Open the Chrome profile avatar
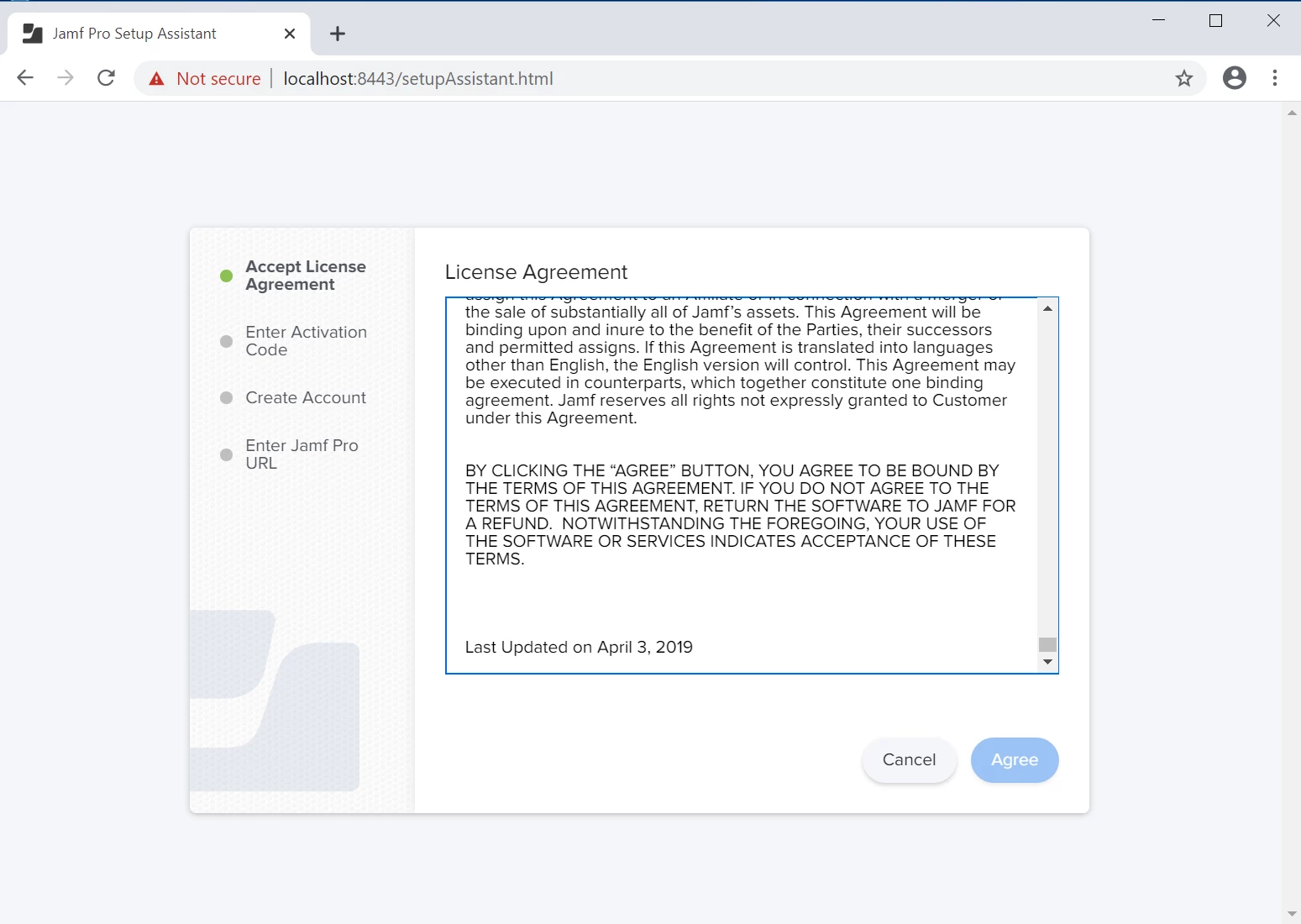 coord(1235,78)
